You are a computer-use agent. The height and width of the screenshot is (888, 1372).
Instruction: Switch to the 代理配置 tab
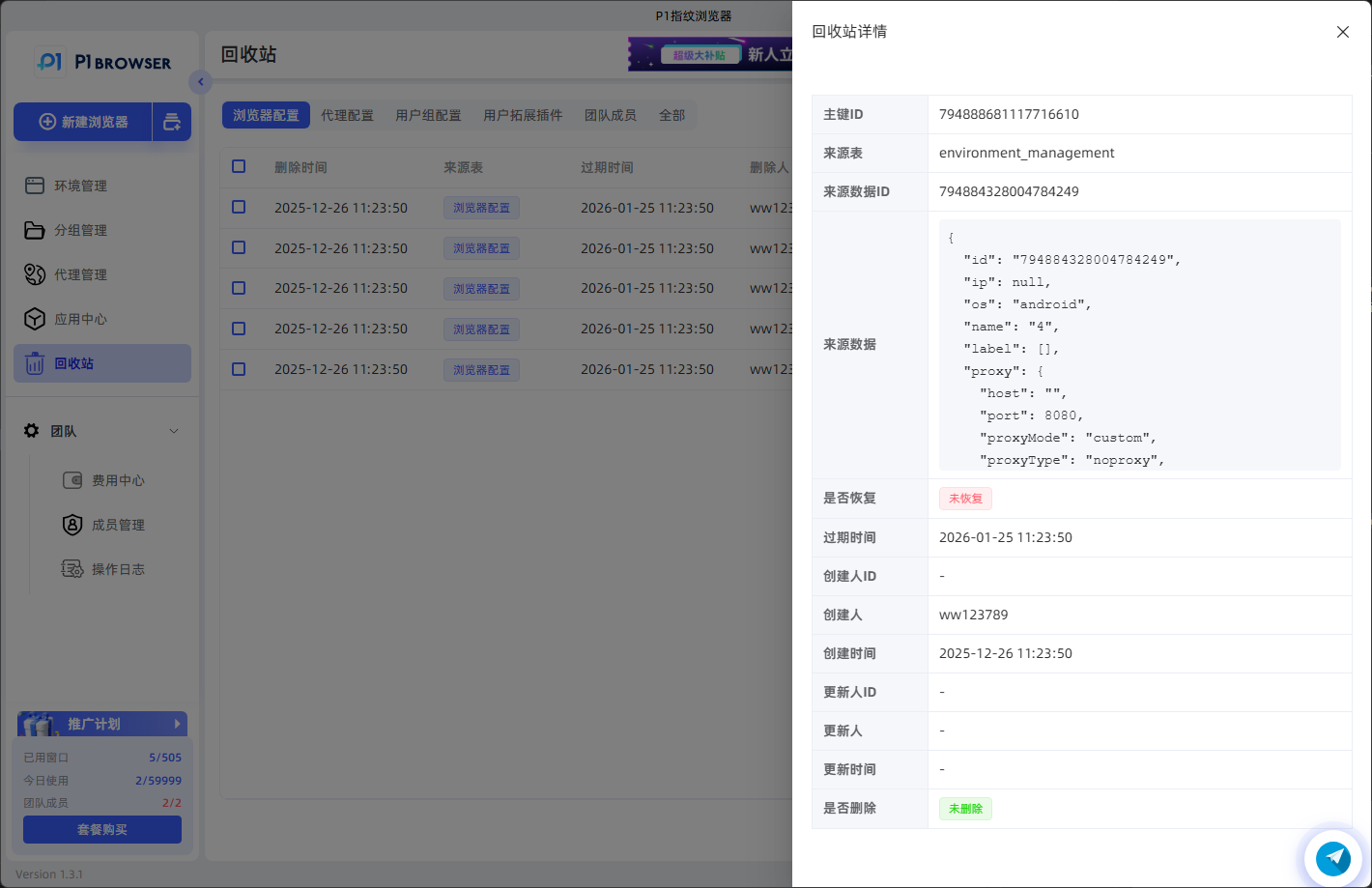pos(348,114)
